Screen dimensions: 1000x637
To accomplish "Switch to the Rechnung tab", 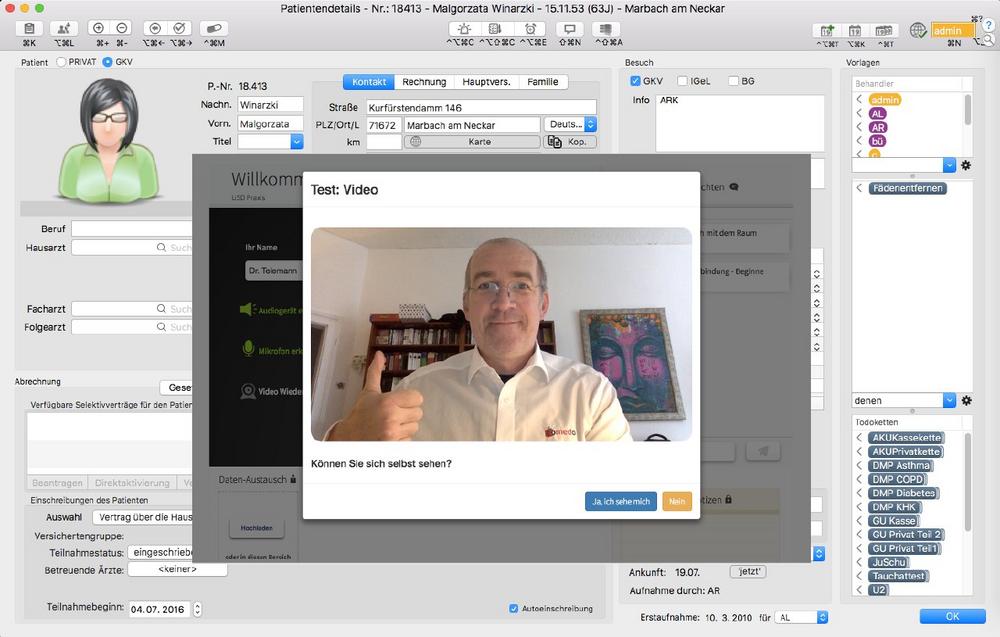I will 424,82.
